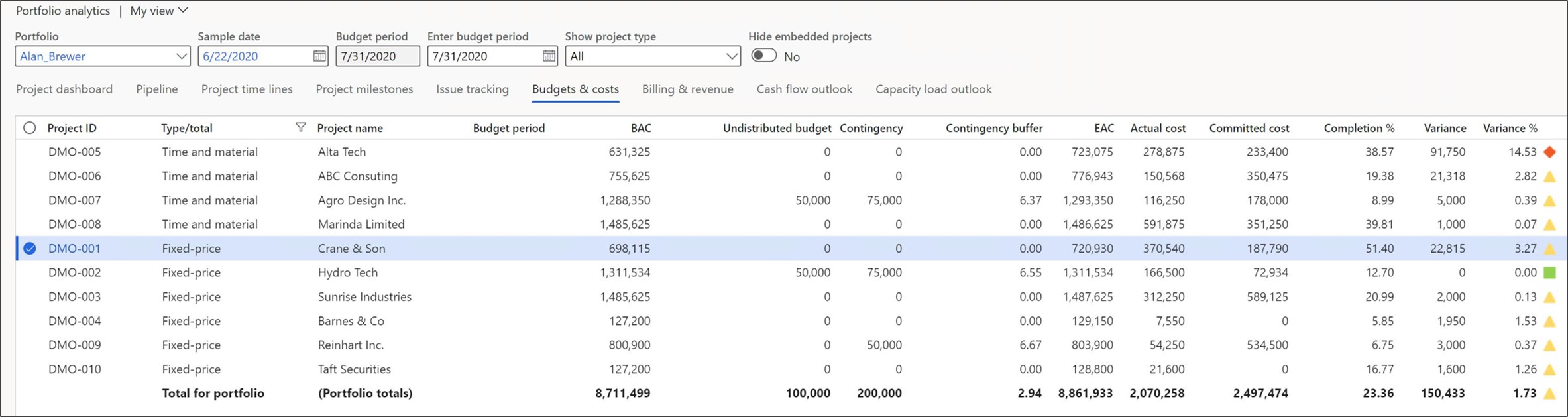Click the green square indicator for Hydro Tech
The image size is (1568, 417).
(1549, 272)
